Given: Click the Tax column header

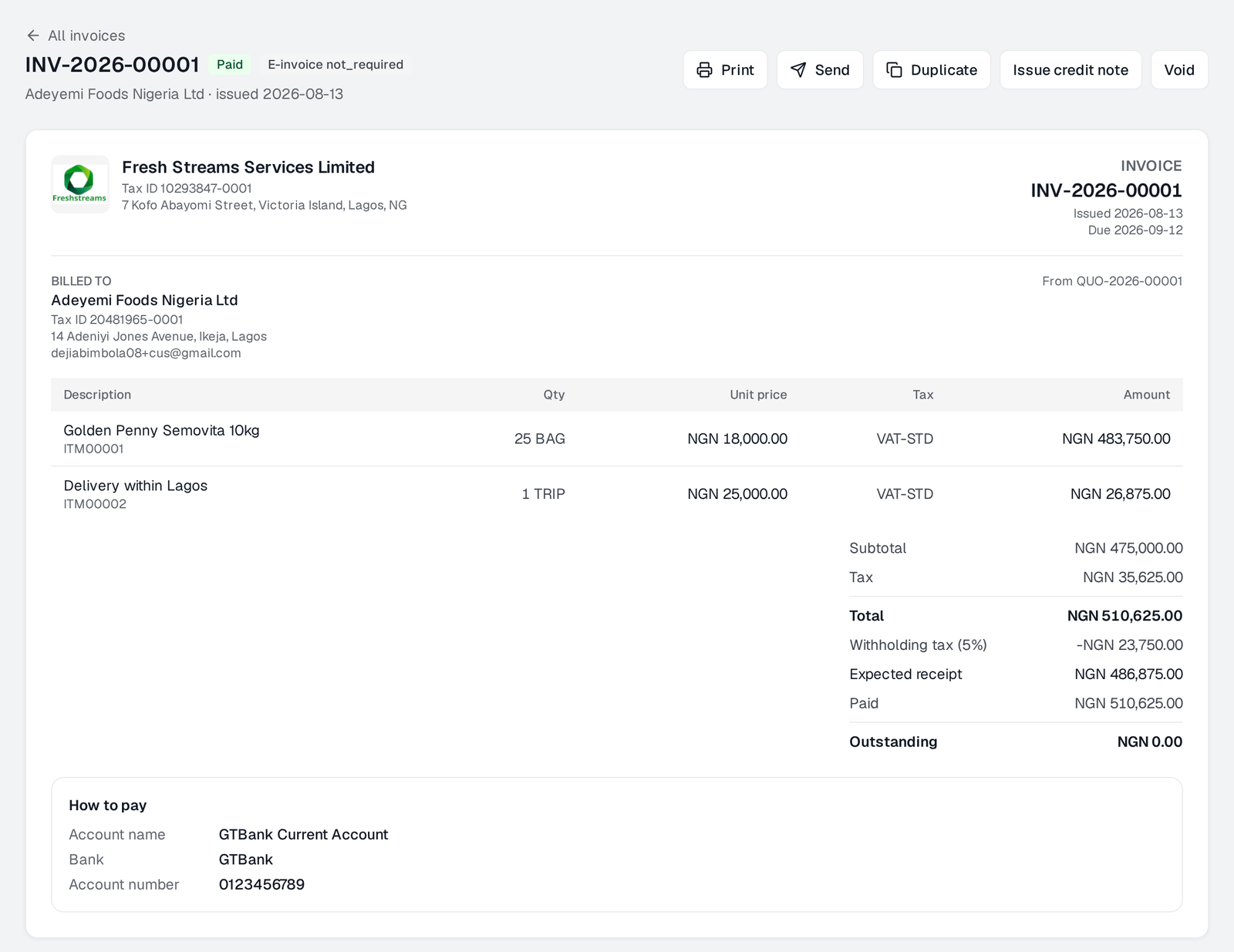Looking at the screenshot, I should coord(923,395).
